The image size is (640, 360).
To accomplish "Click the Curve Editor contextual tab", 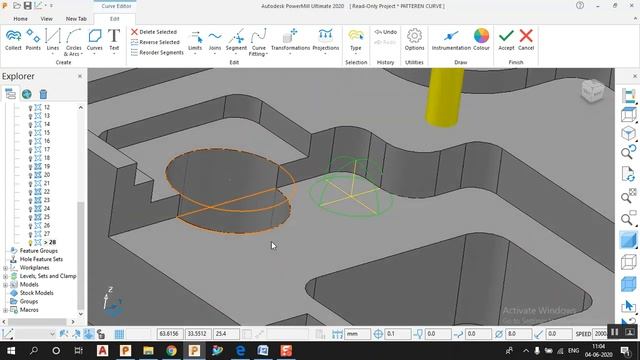I will coord(116,6).
